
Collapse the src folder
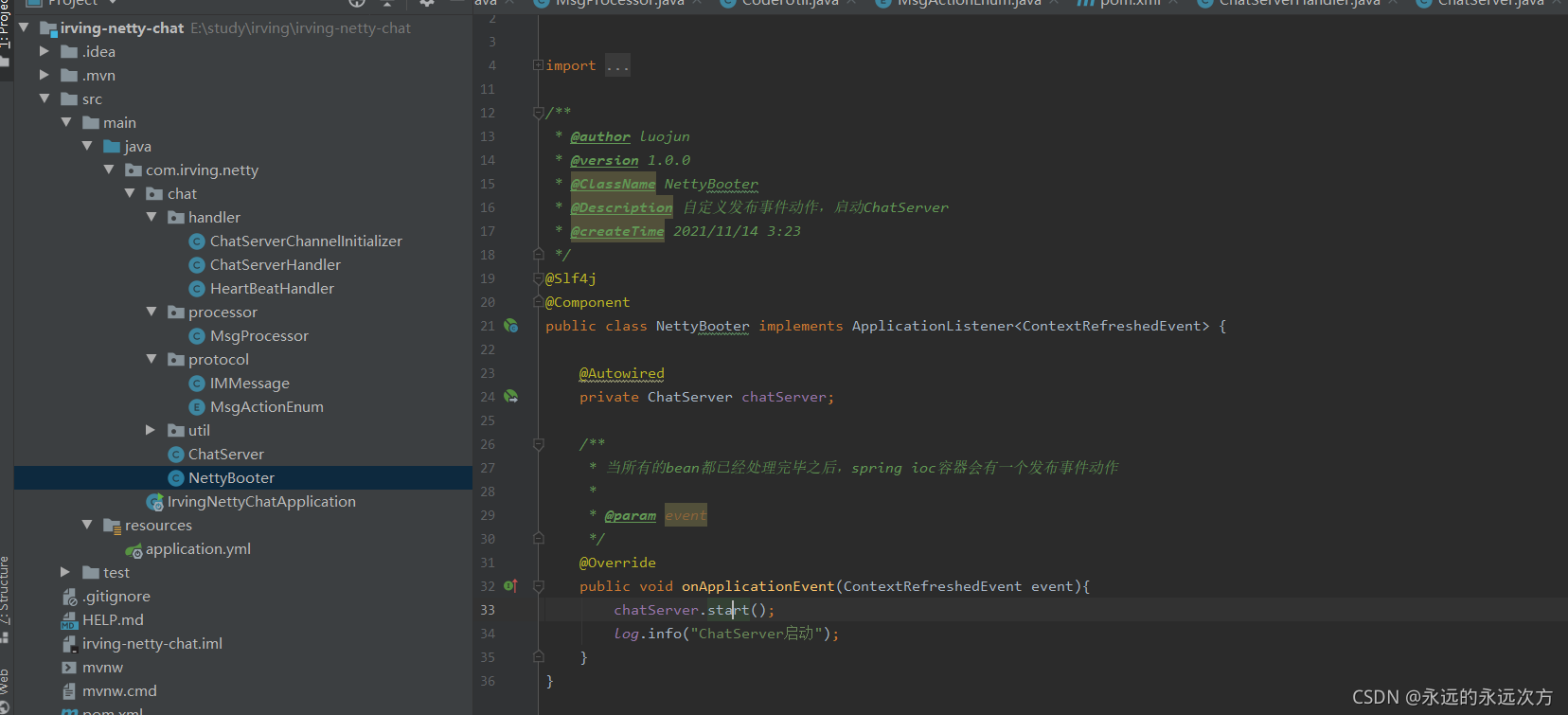pos(45,98)
